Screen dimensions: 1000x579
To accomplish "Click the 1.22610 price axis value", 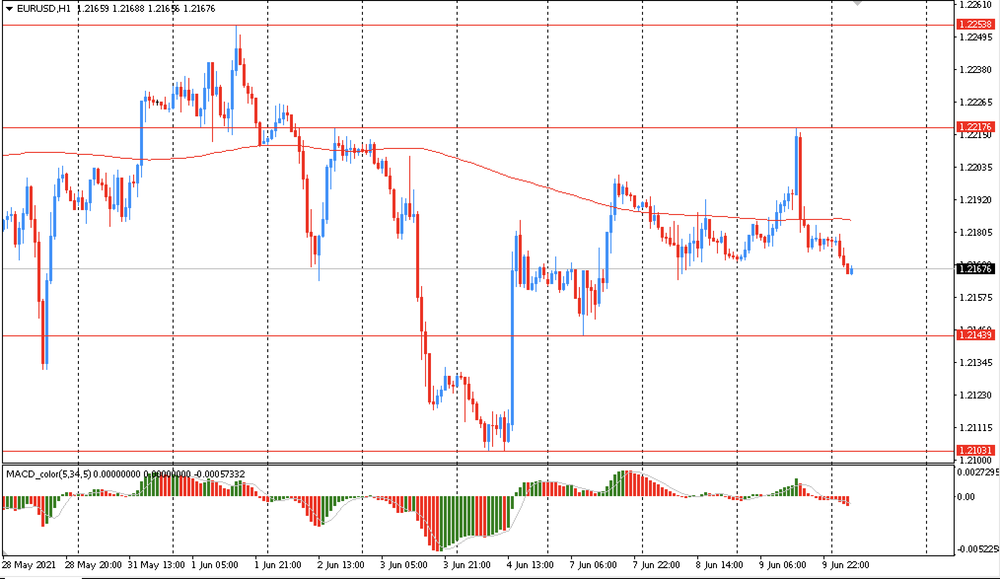I will (x=976, y=5).
